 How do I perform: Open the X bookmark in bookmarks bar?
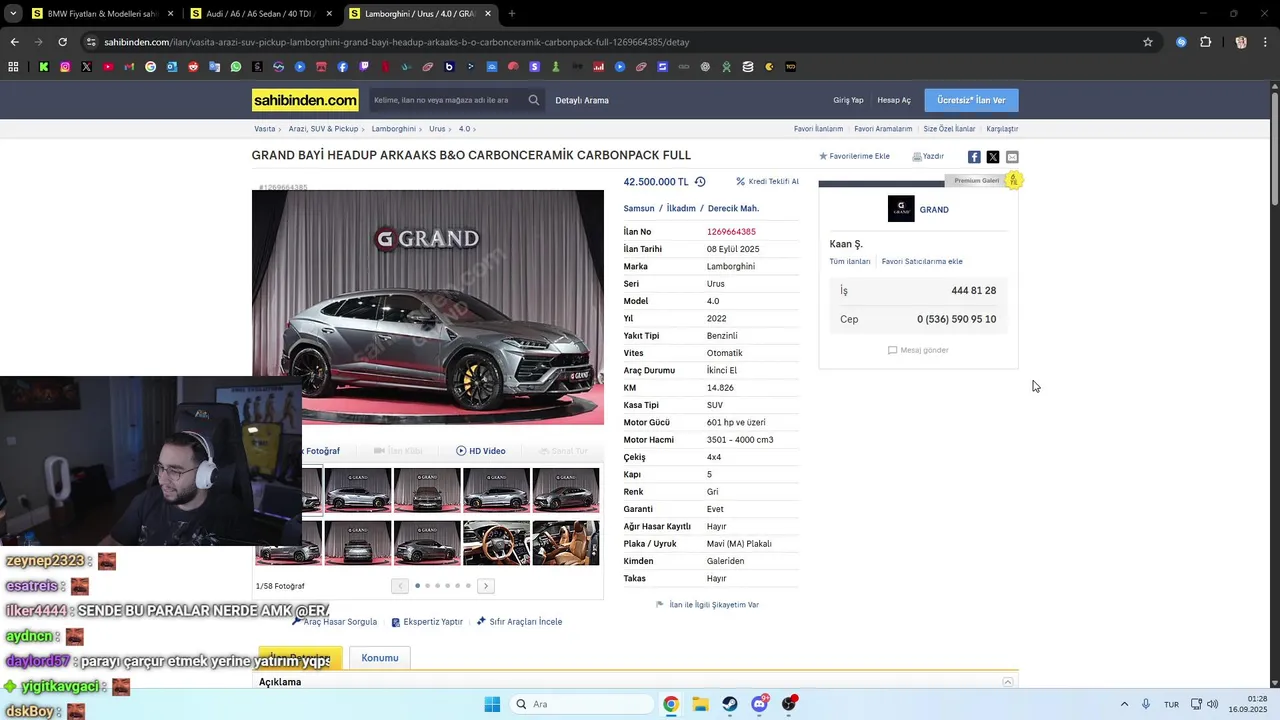pos(87,67)
